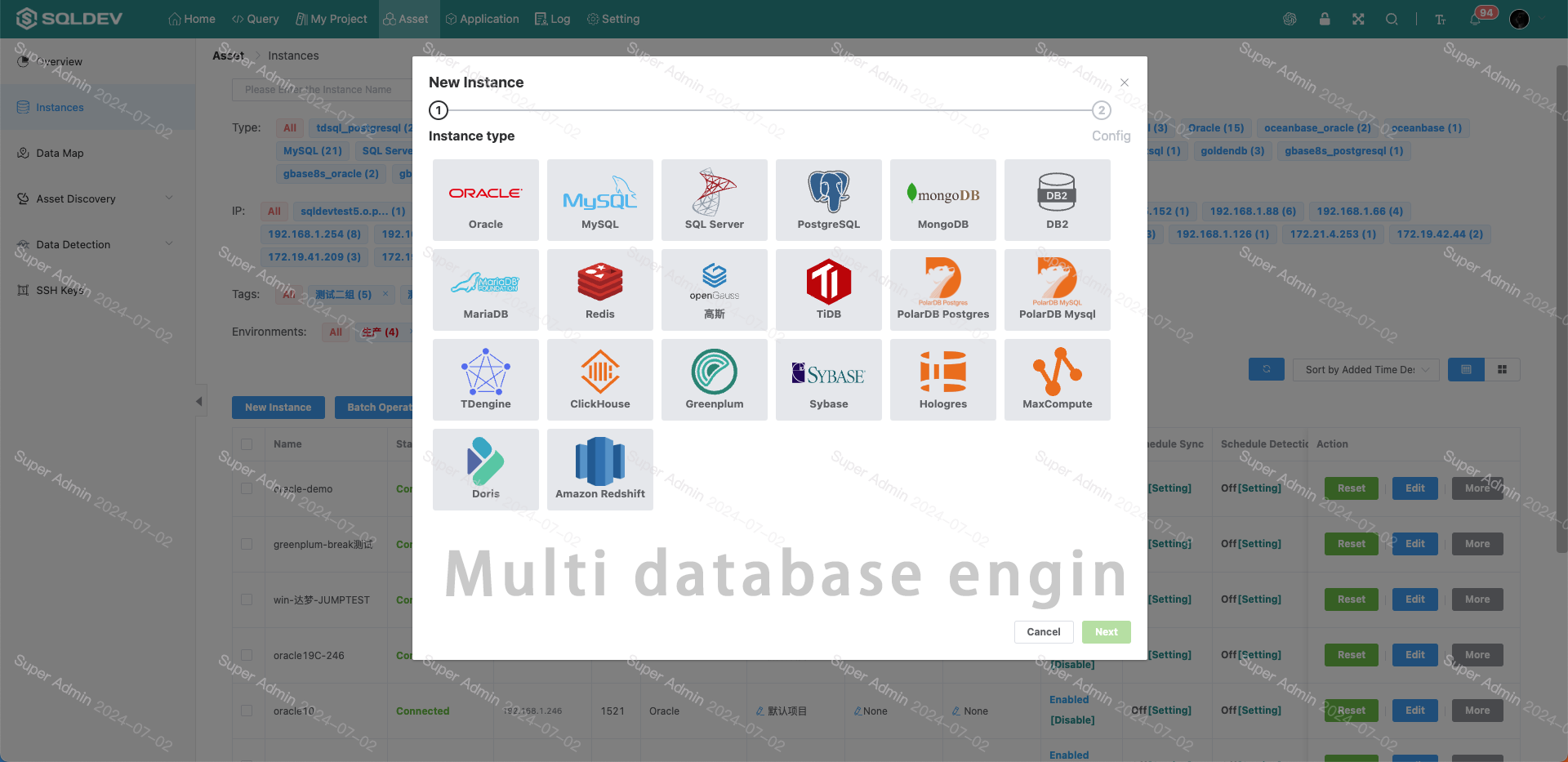This screenshot has width=1568, height=762.
Task: Open Data Map in the sidebar
Action: (x=97, y=153)
